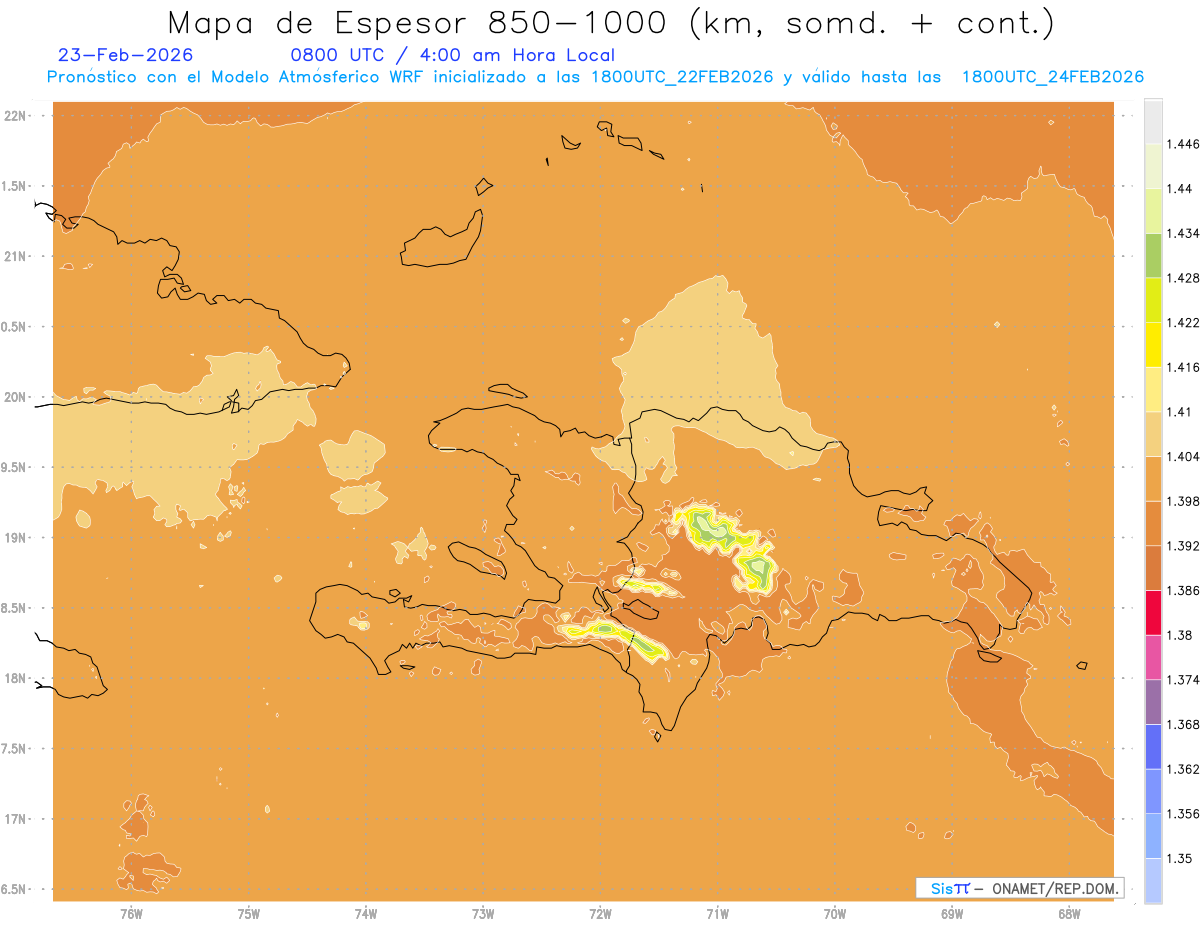Image resolution: width=1200 pixels, height=927 pixels.
Task: Click legend value '1.422'
Action: click(x=1182, y=323)
